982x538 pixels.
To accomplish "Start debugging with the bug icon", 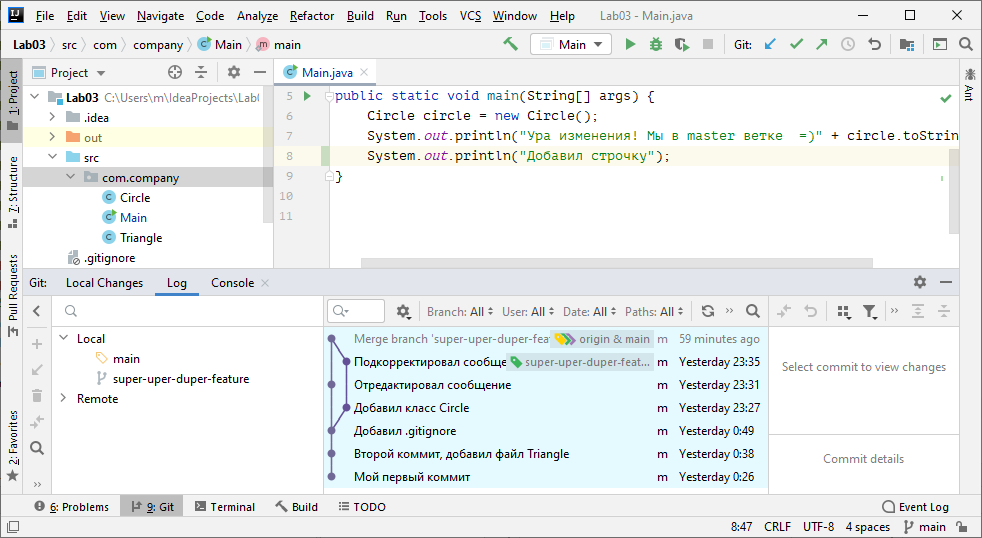I will click(656, 44).
